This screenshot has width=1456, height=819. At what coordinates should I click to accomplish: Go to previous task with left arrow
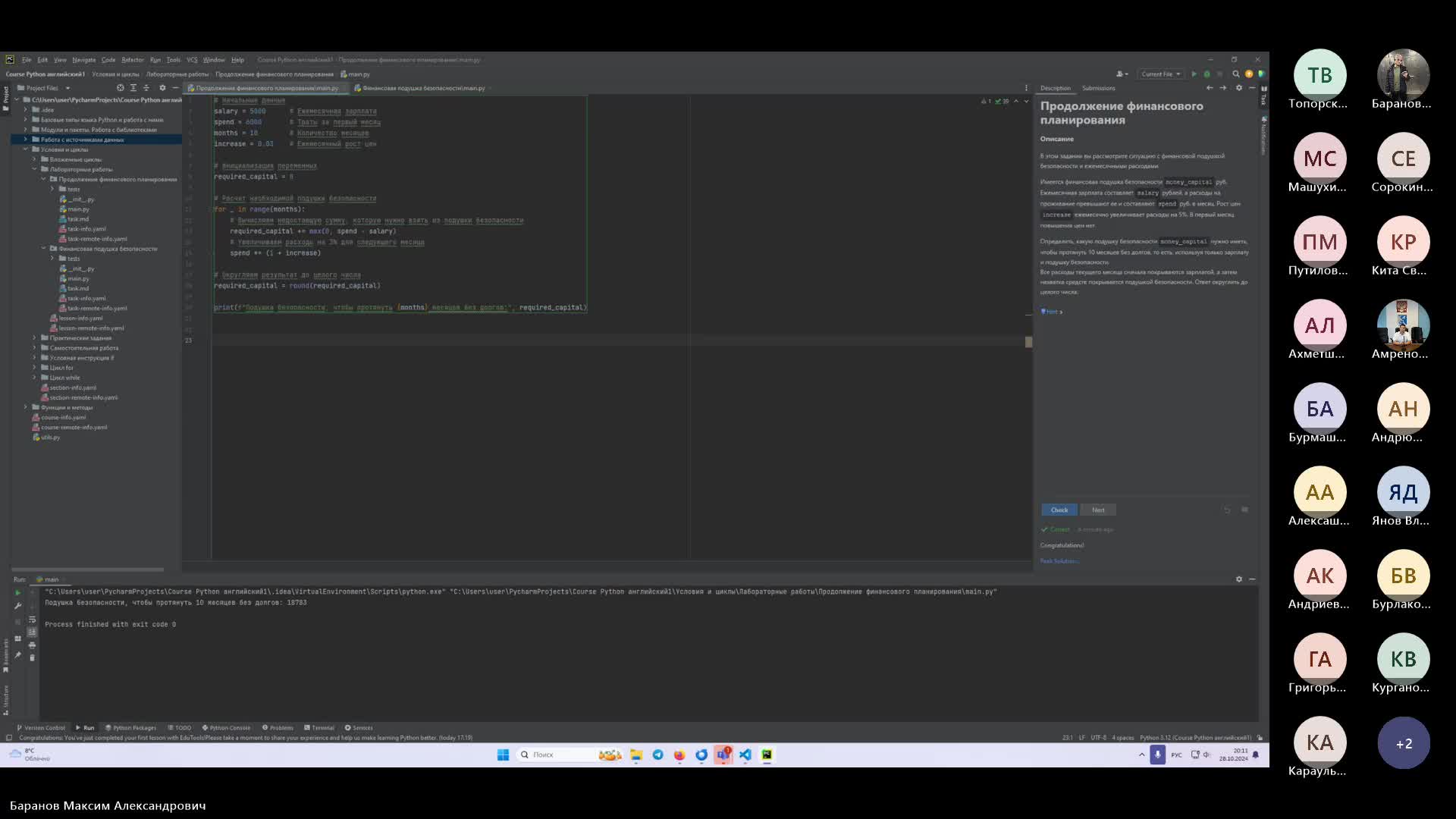point(1210,88)
